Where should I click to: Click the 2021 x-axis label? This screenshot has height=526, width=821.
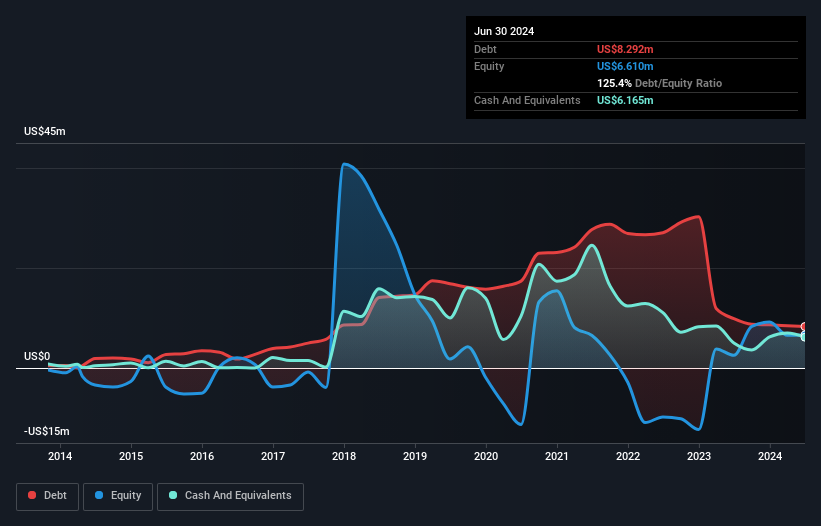(557, 456)
